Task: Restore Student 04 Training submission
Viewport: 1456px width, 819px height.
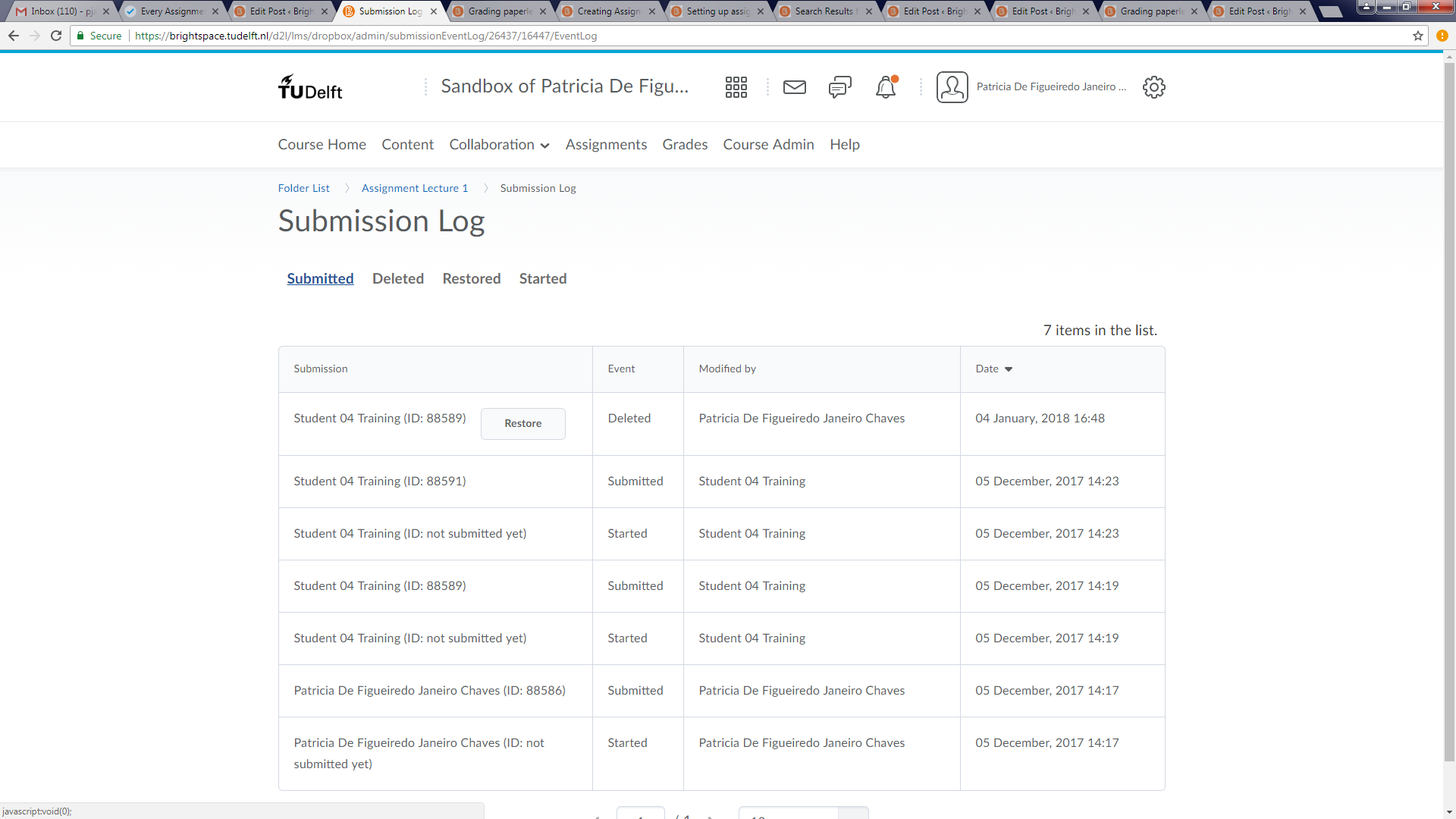Action: (522, 424)
